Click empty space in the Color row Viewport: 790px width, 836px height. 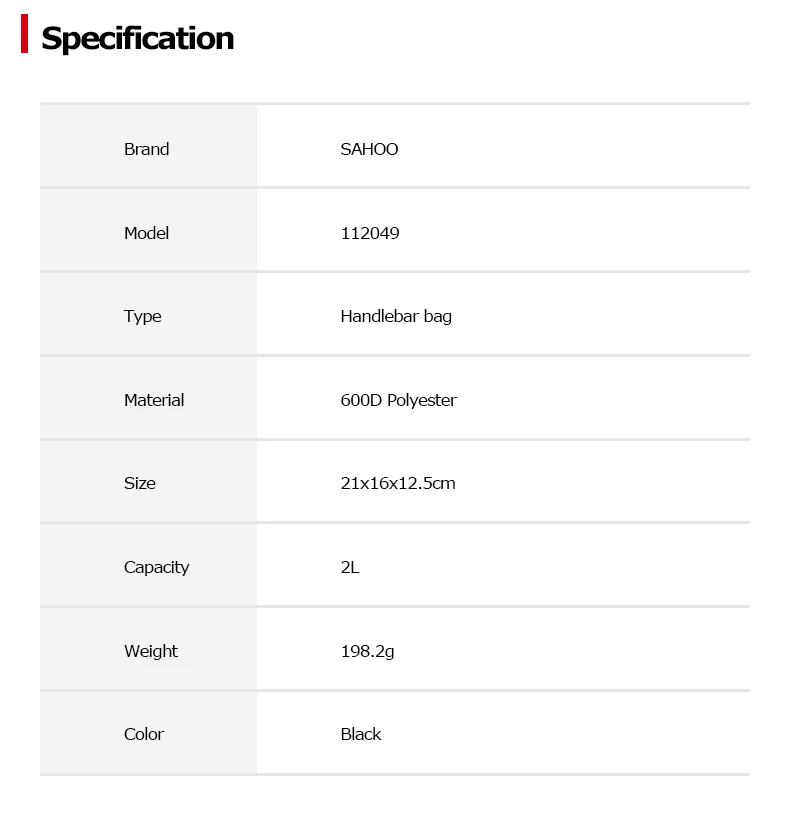pos(576,733)
